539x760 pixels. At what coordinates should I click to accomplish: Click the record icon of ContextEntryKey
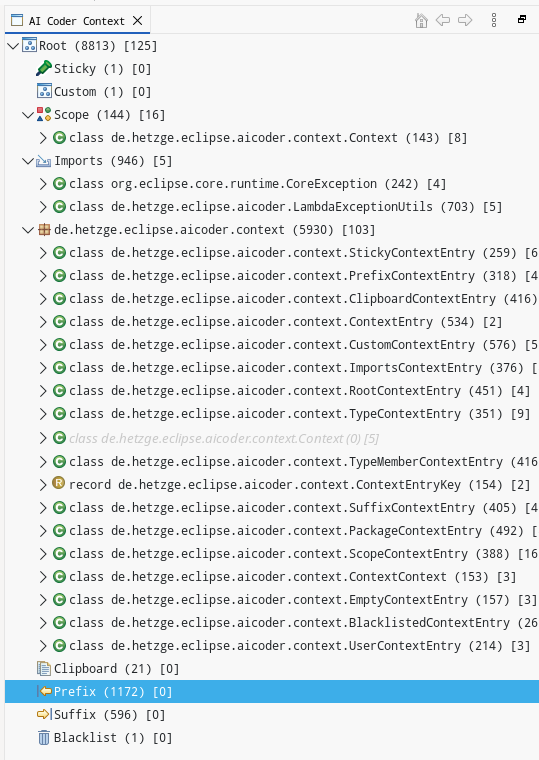click(x=59, y=483)
